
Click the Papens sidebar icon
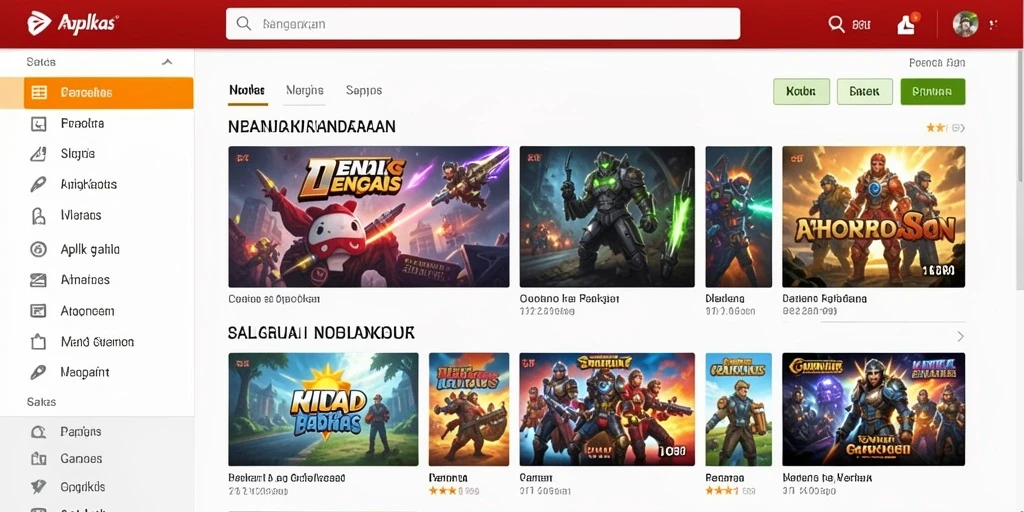39,432
